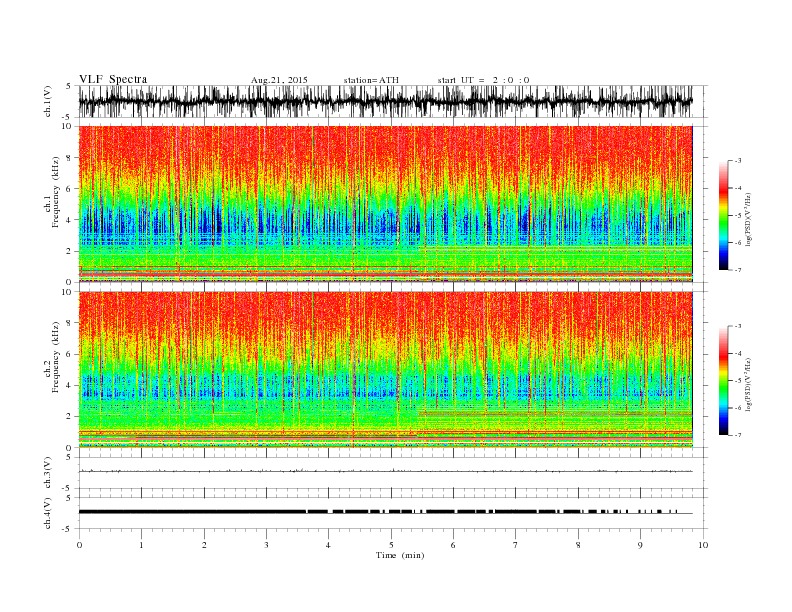Screen dimensions: 792x612
Task: Click the "-7" tick on ch.2 color bar
Action: click(737, 435)
